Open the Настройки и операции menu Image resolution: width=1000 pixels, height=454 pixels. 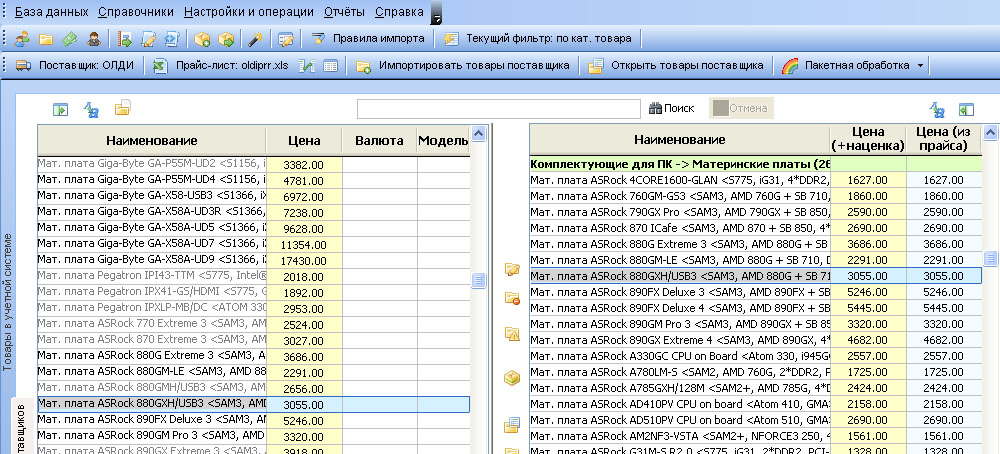249,12
